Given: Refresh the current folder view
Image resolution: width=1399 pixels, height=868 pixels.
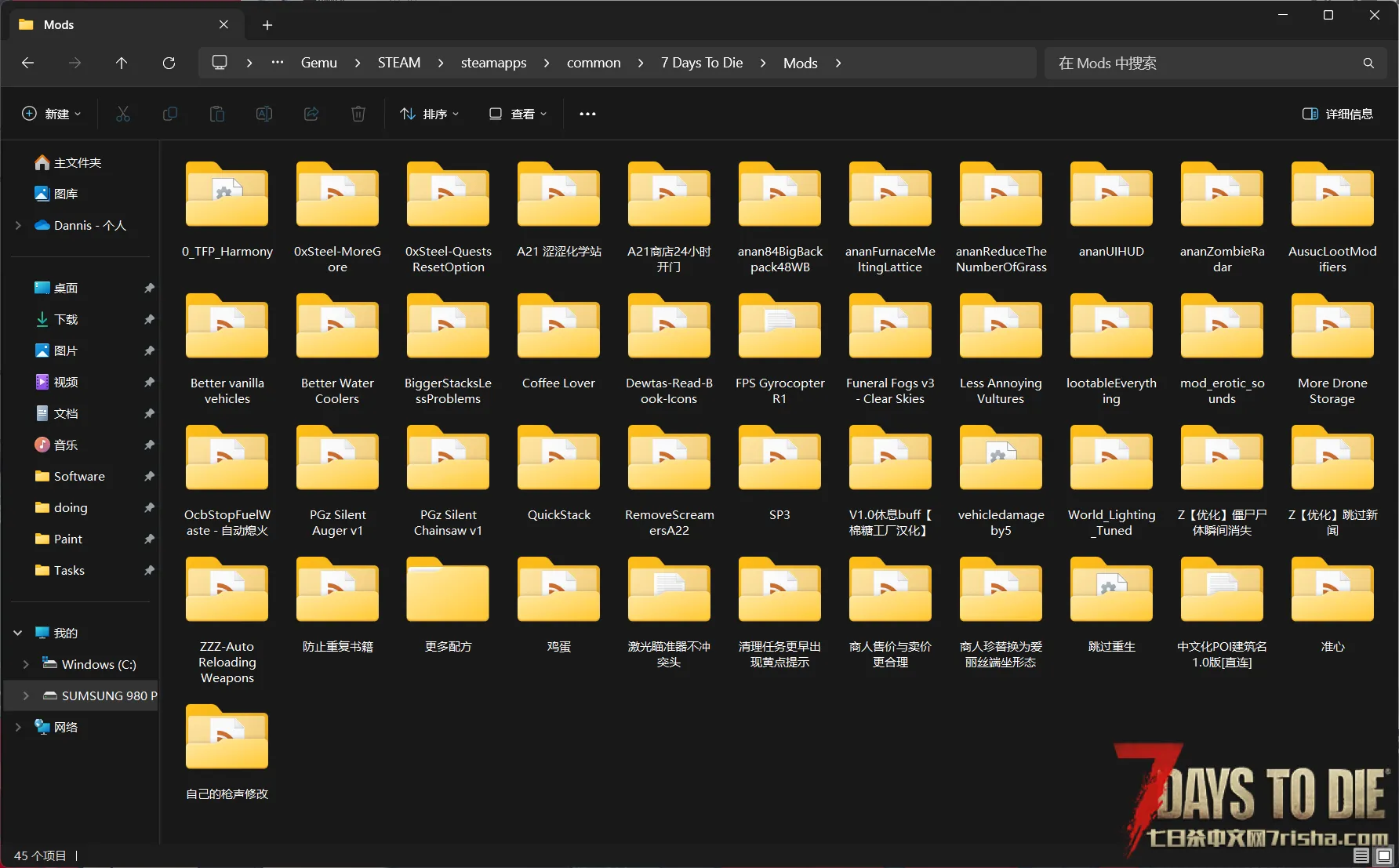Looking at the screenshot, I should click(169, 63).
